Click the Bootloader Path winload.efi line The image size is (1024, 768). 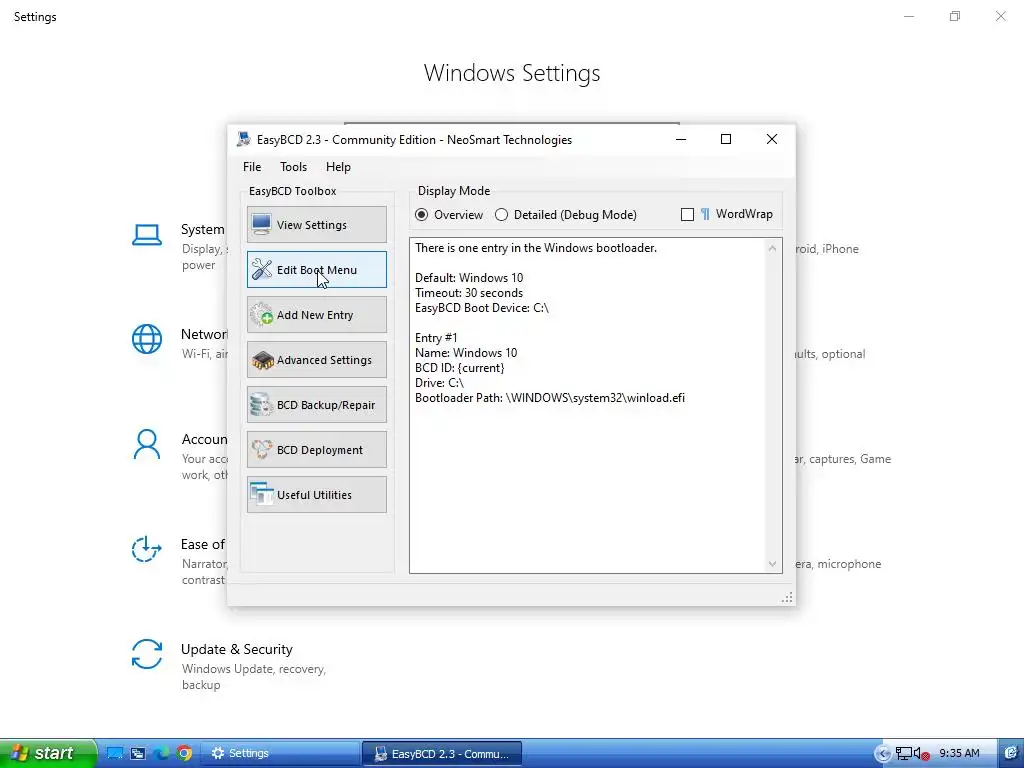click(550, 398)
